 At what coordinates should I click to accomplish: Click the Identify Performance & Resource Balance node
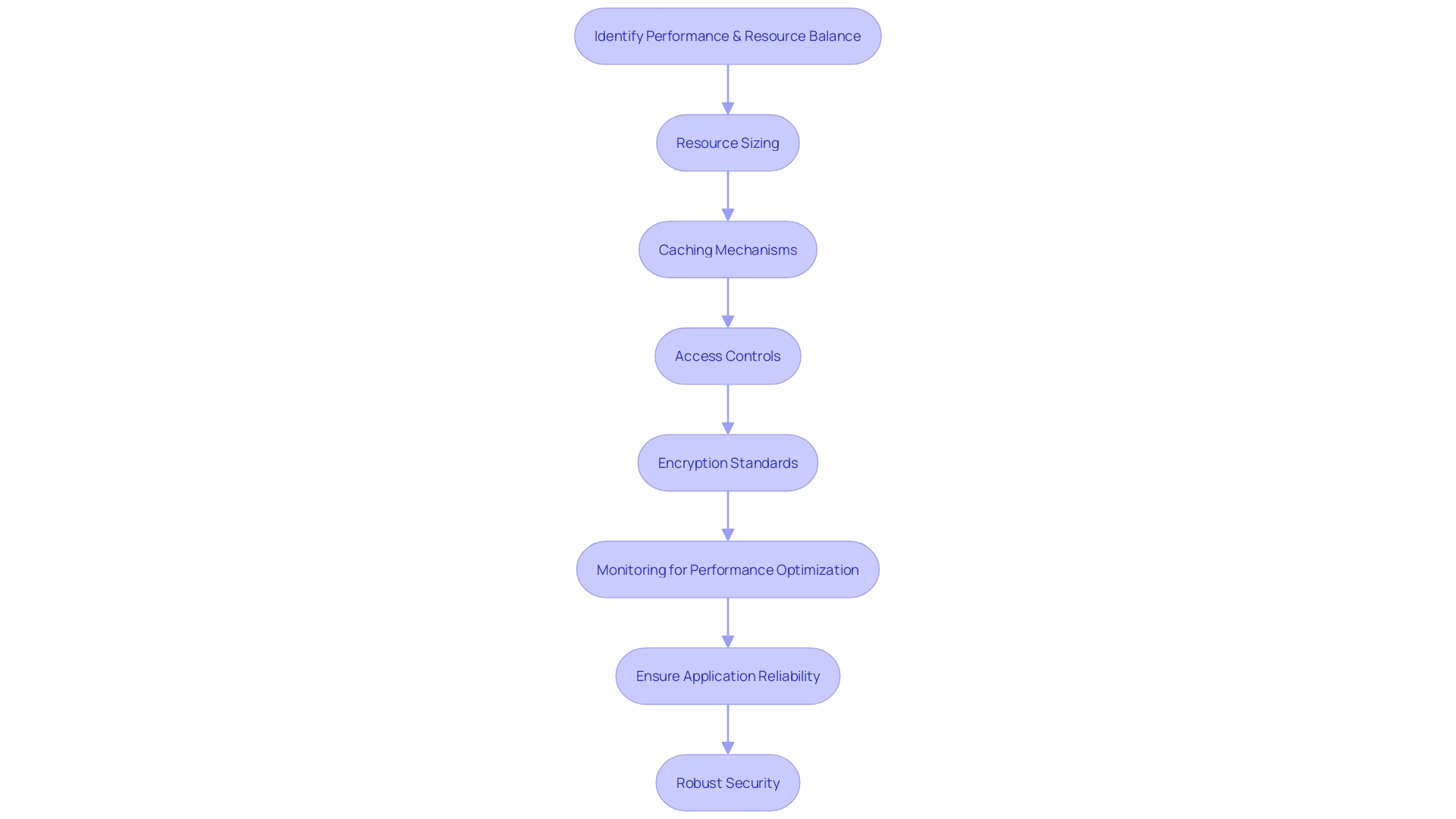coord(728,36)
